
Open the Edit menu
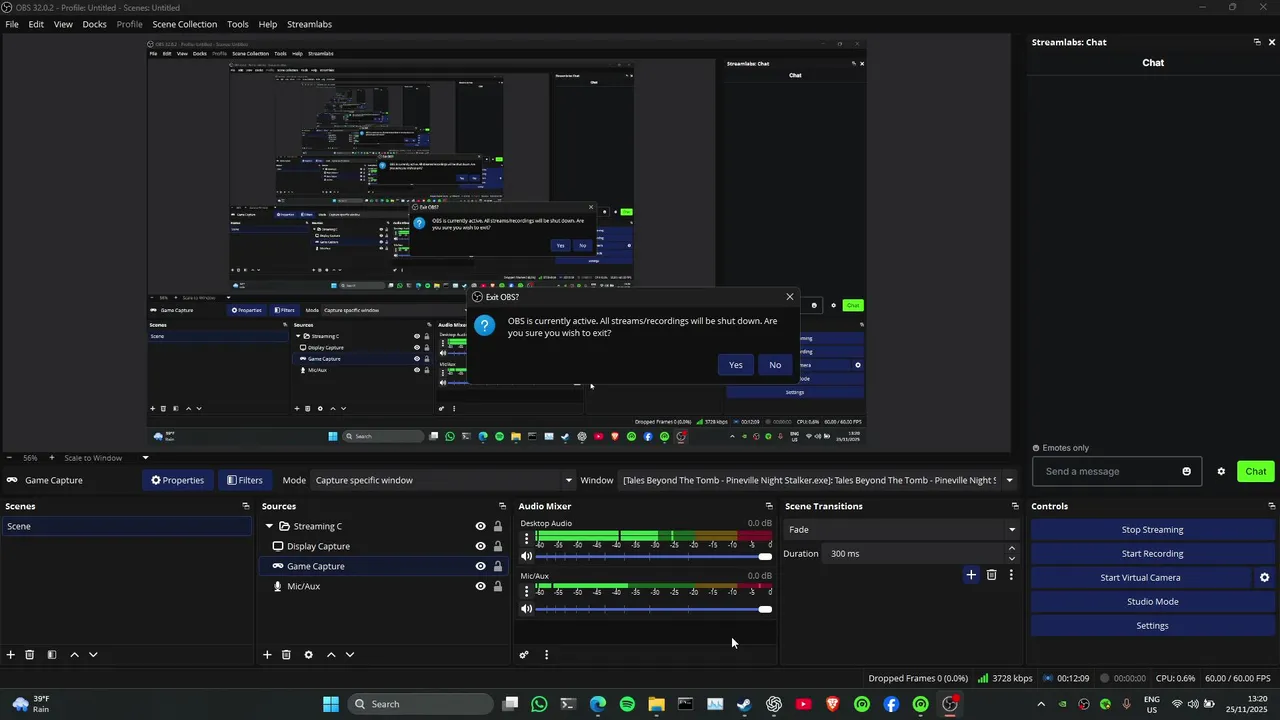(36, 24)
